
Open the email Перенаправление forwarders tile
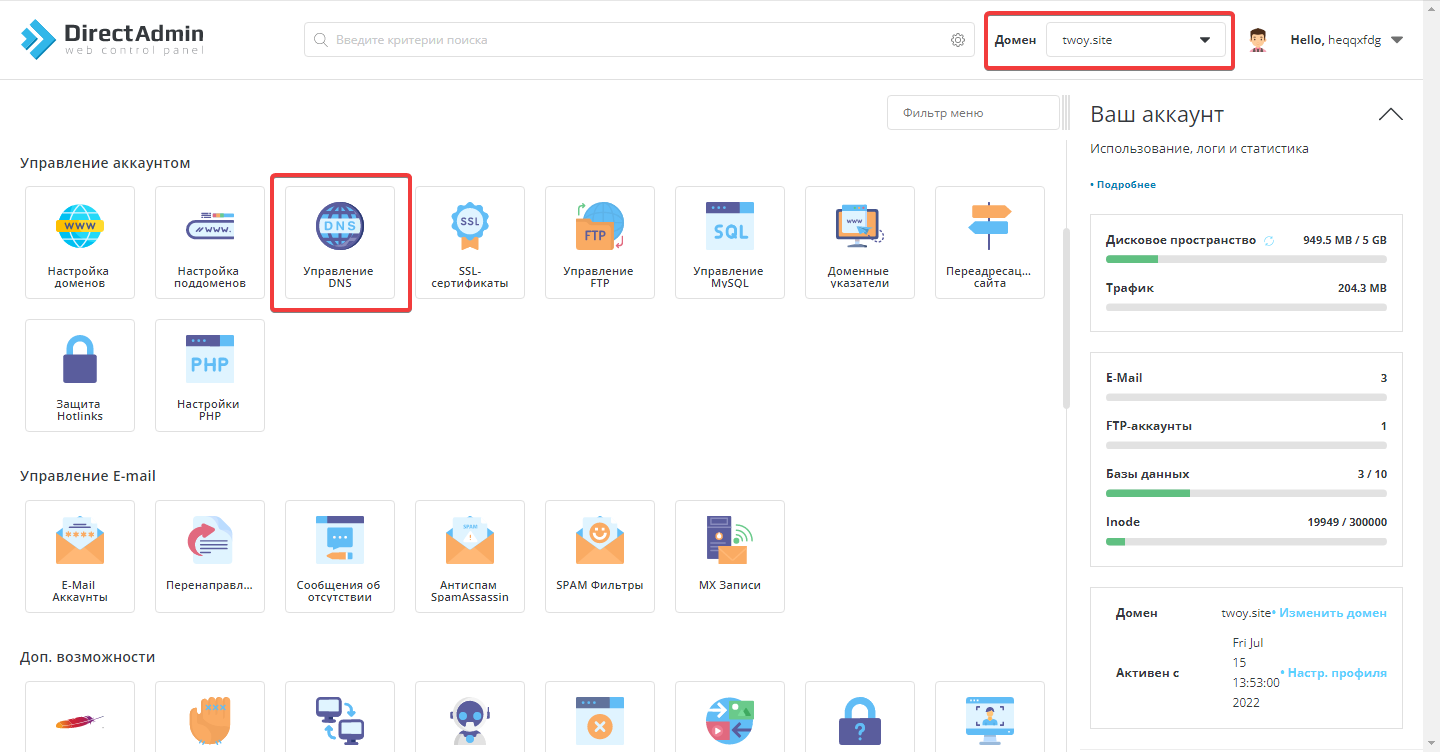point(210,556)
